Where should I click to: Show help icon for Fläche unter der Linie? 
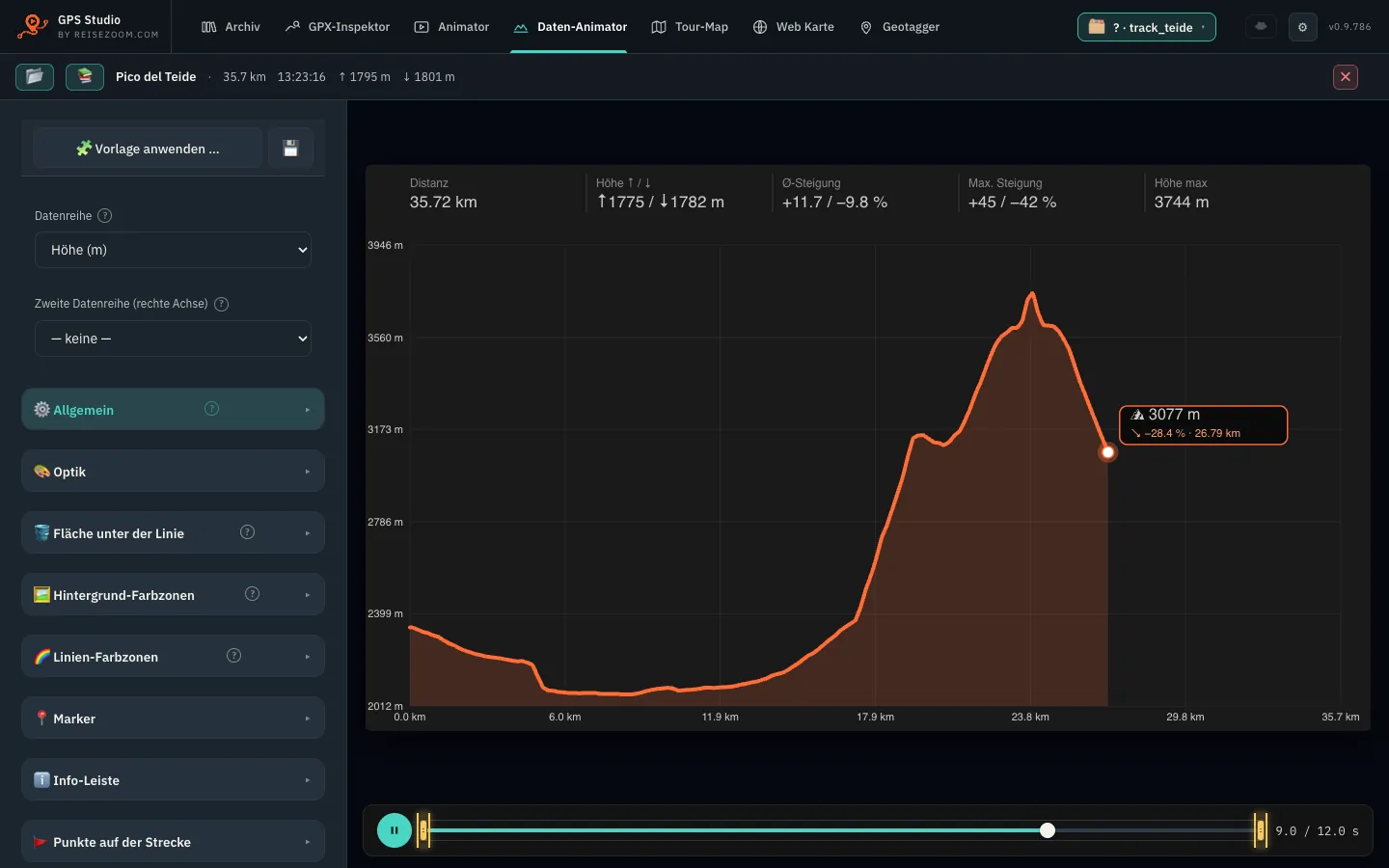click(248, 532)
